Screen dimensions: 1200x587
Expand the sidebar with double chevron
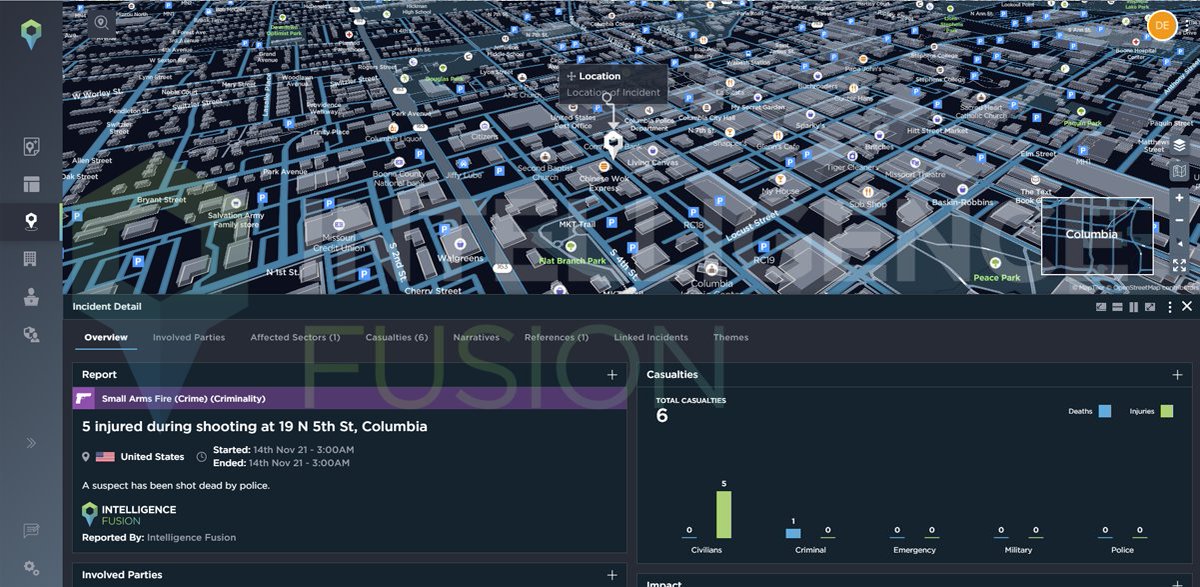click(31, 443)
